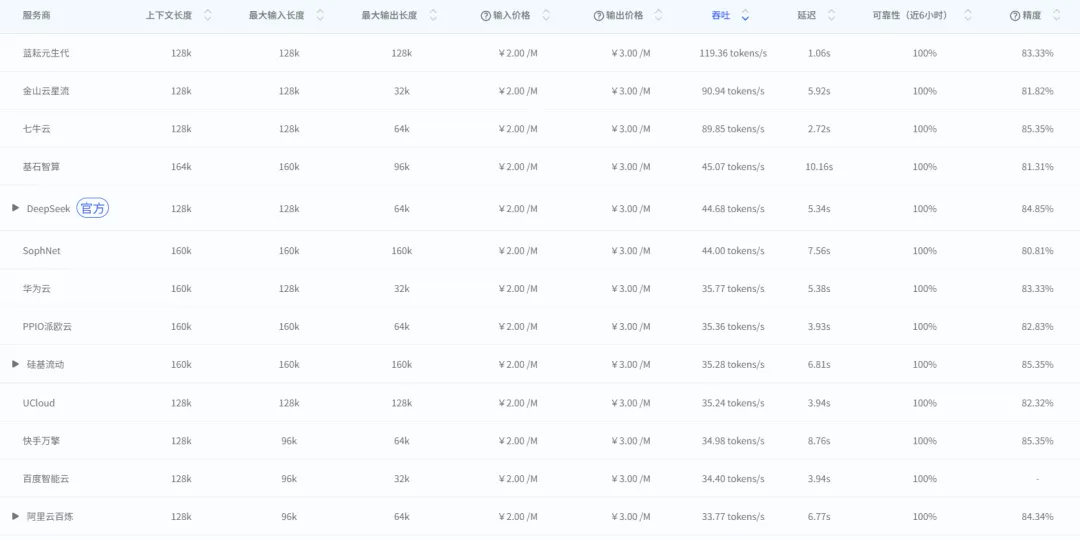Image resolution: width=1080 pixels, height=540 pixels.
Task: Click throughput value 44.00 tokens/s
Action: tap(734, 251)
